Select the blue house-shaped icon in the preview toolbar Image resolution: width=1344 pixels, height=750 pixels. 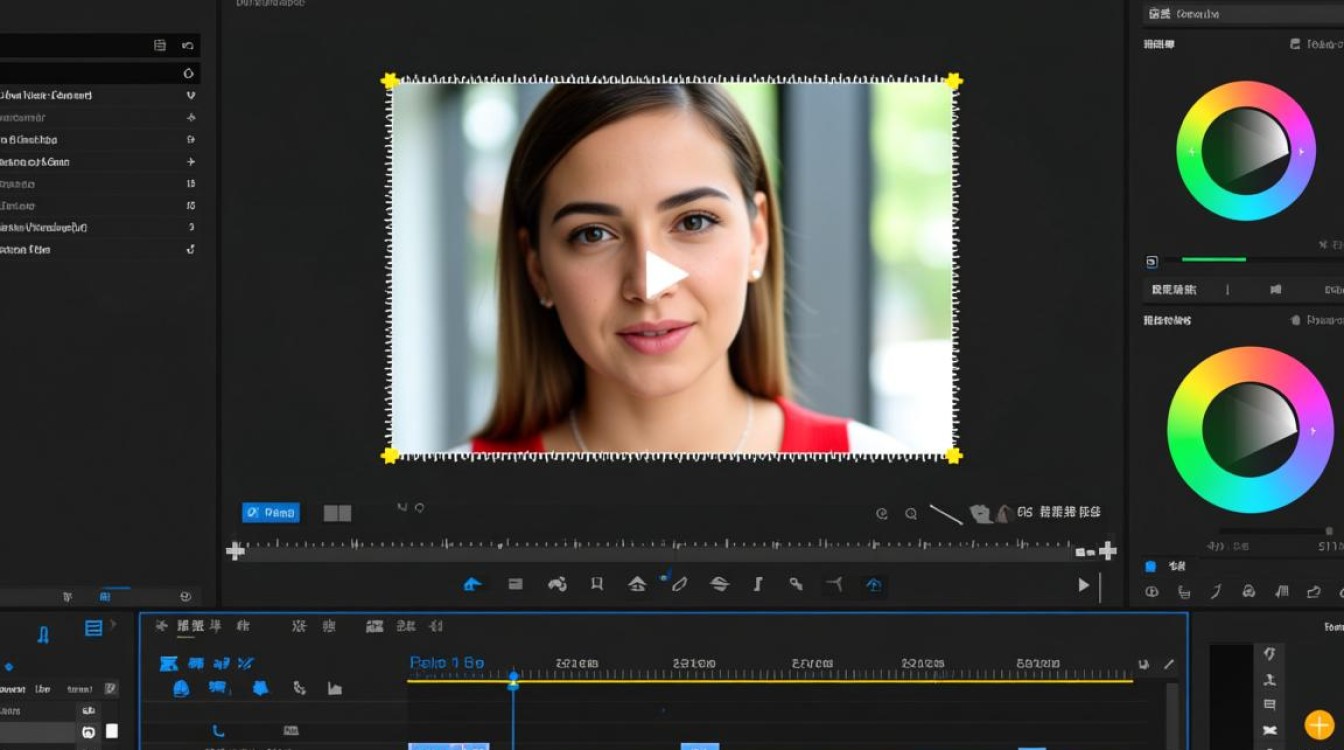(473, 584)
